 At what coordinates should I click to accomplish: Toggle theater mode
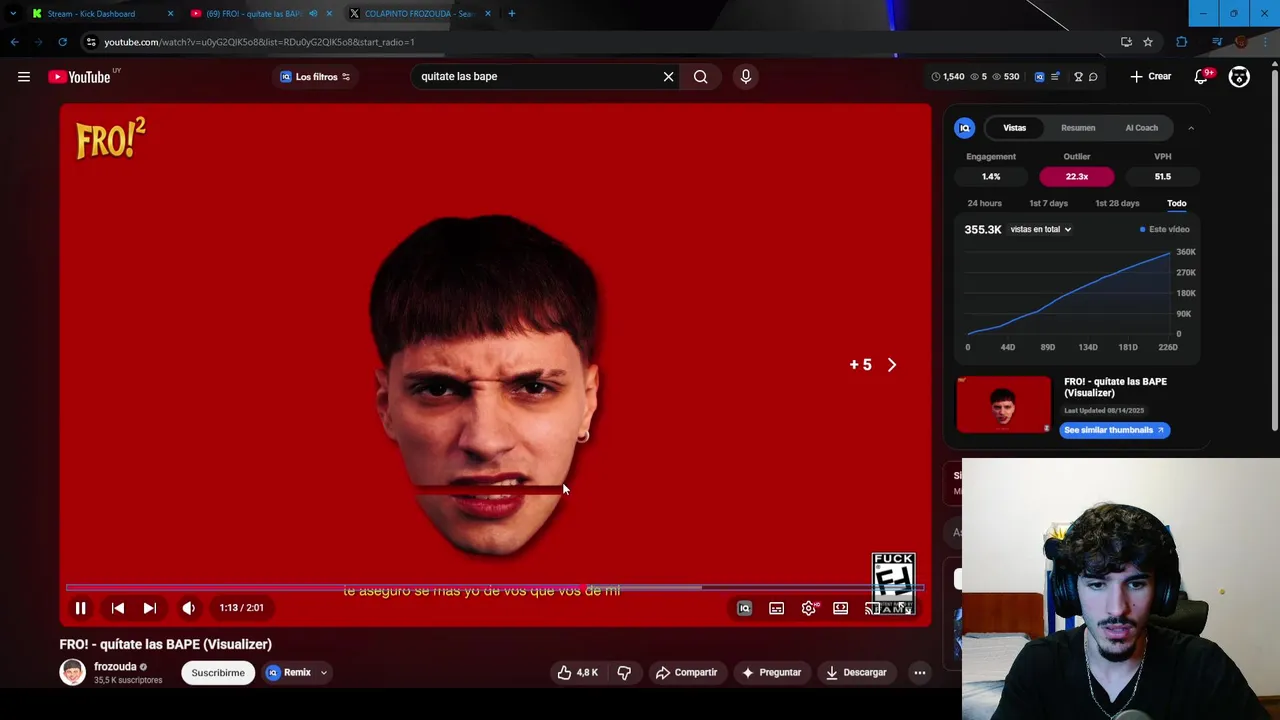coord(841,608)
